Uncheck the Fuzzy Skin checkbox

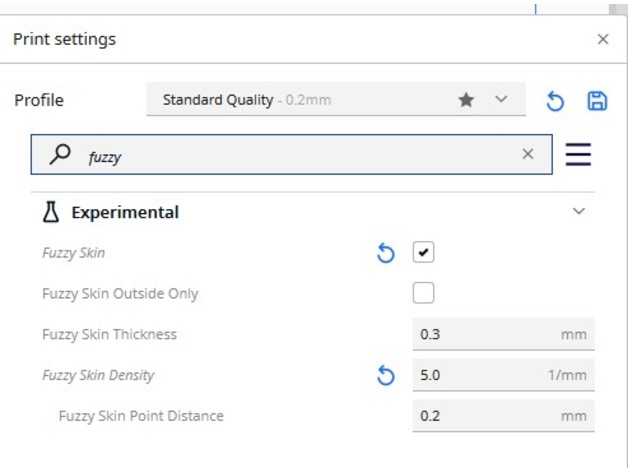[424, 253]
